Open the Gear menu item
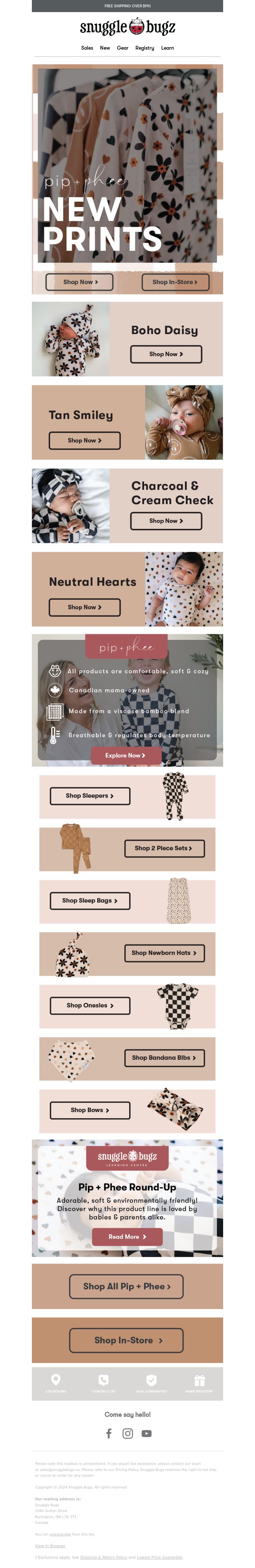This screenshot has width=255, height=1568. pos(123,47)
